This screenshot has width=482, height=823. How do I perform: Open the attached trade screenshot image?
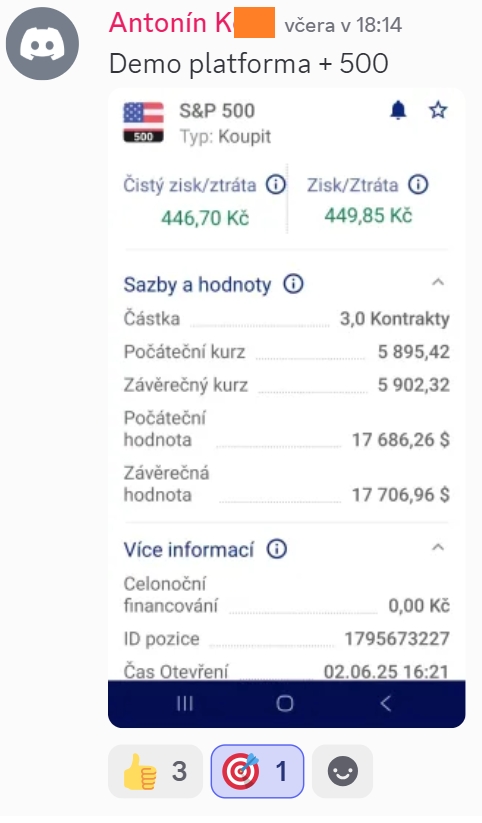point(287,408)
